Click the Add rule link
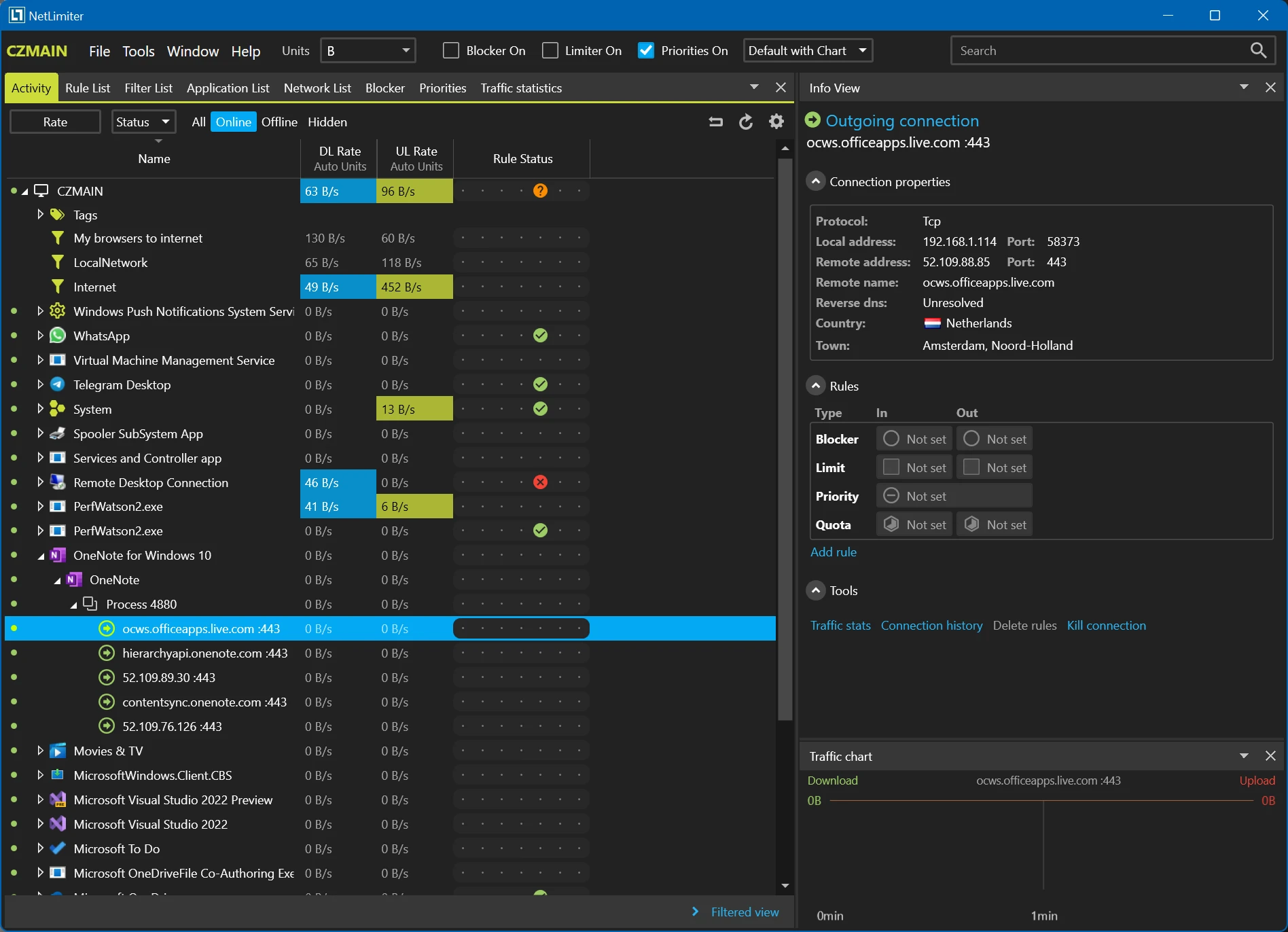The image size is (1288, 932). 834,552
